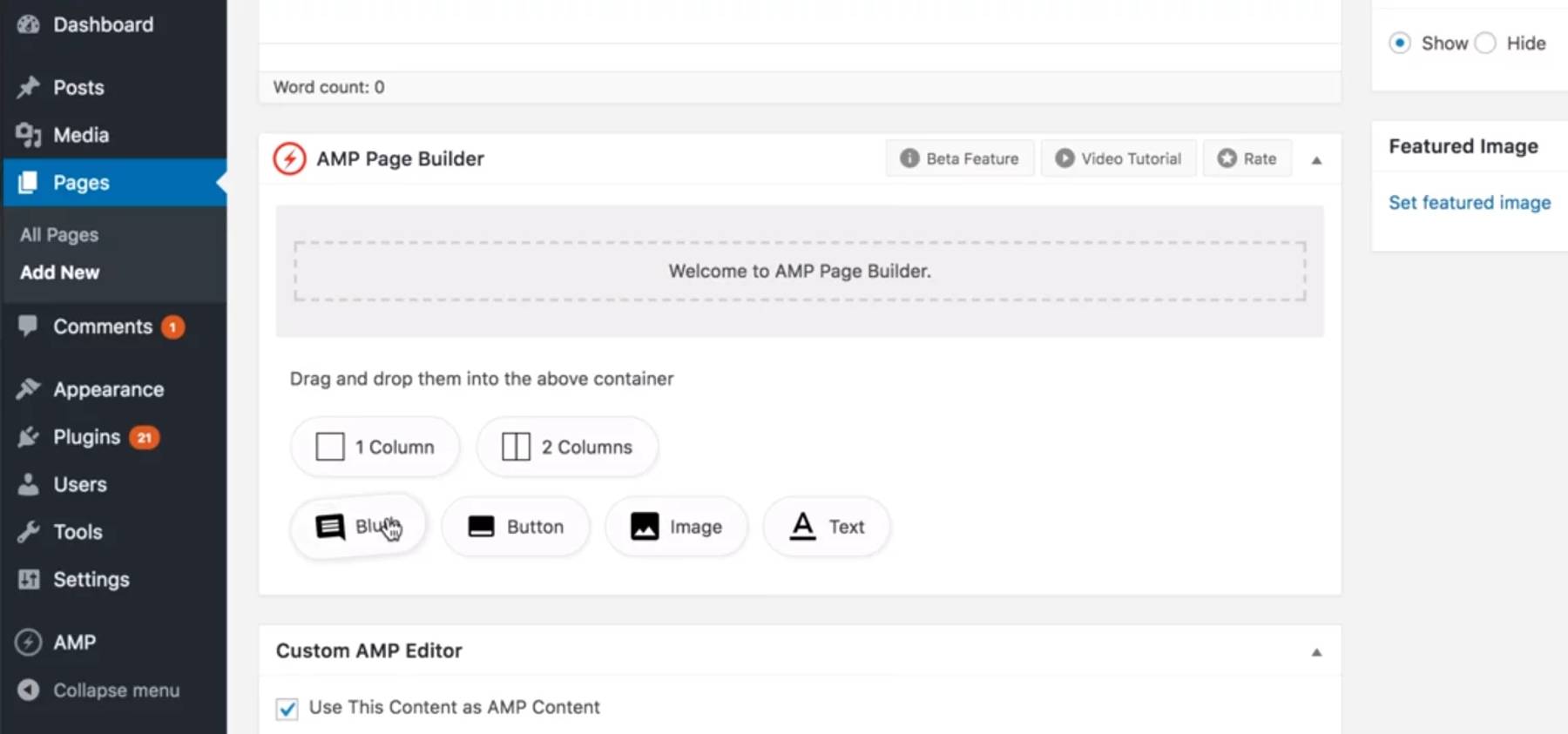
Task: Click the Set featured image link
Action: 1470,202
